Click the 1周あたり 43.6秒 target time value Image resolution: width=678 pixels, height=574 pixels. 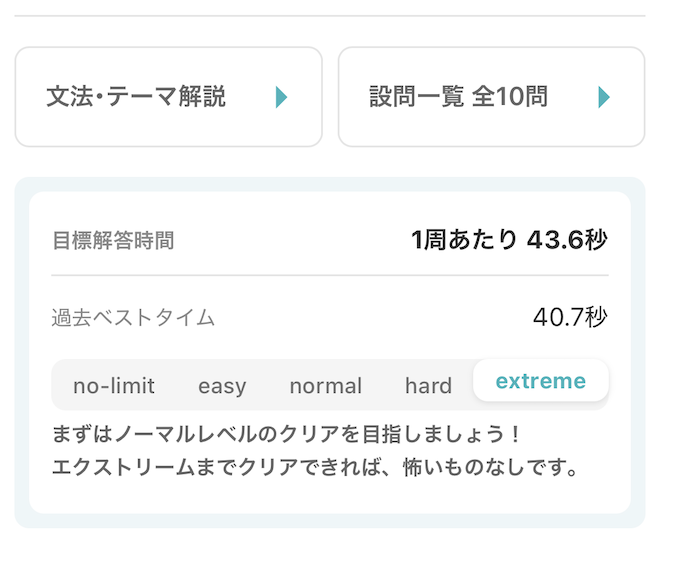click(x=509, y=240)
